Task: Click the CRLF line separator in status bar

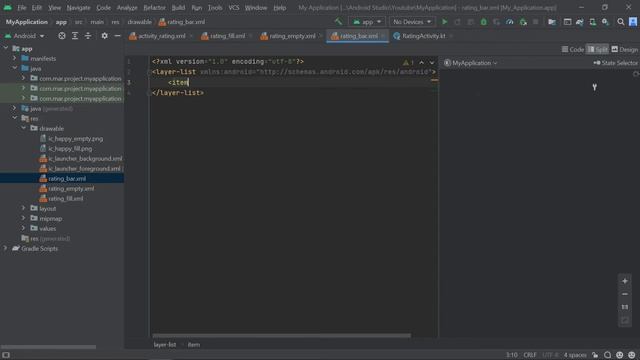Action: [x=530, y=355]
